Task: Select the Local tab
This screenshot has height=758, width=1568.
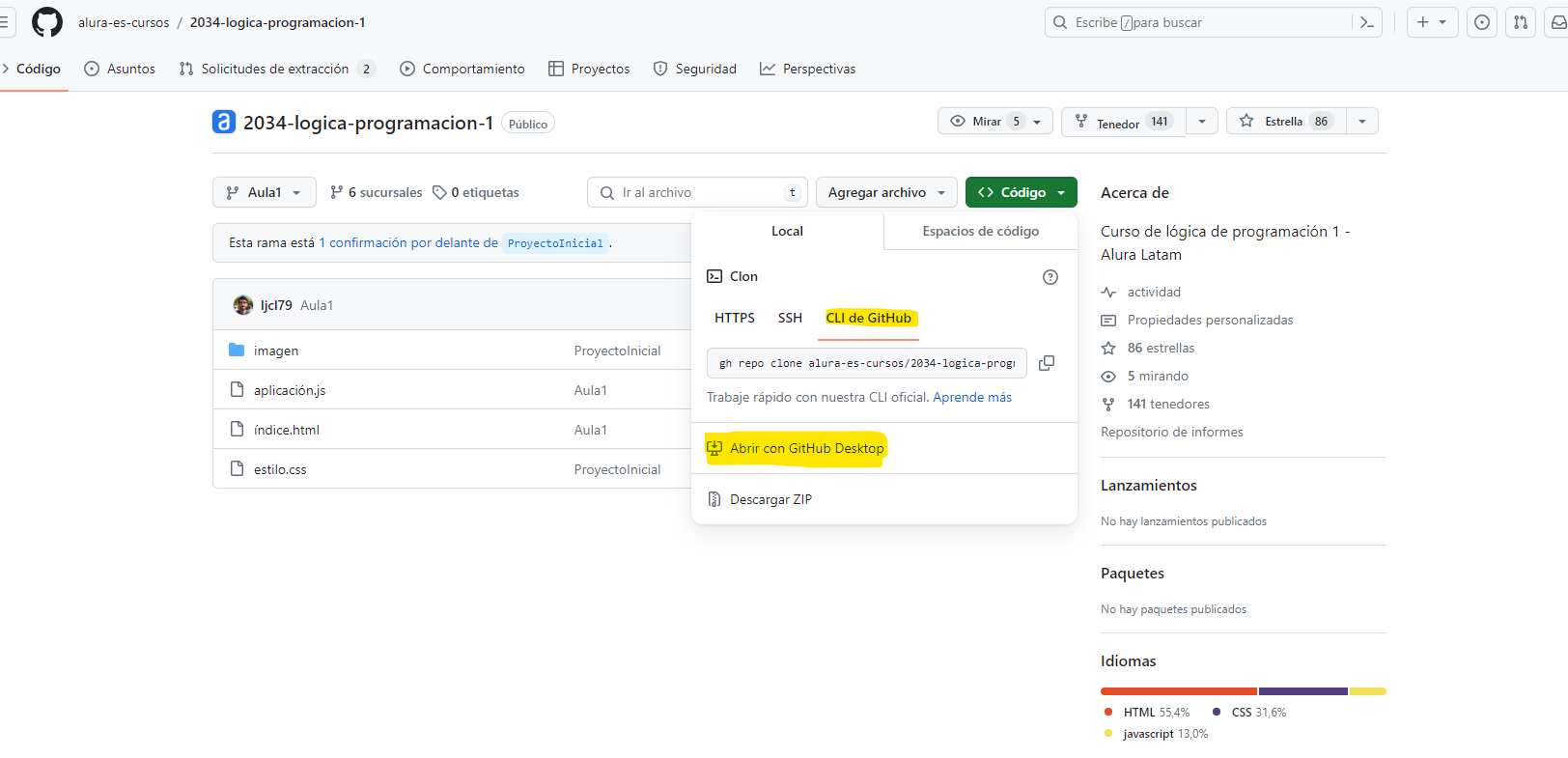Action: click(x=787, y=231)
